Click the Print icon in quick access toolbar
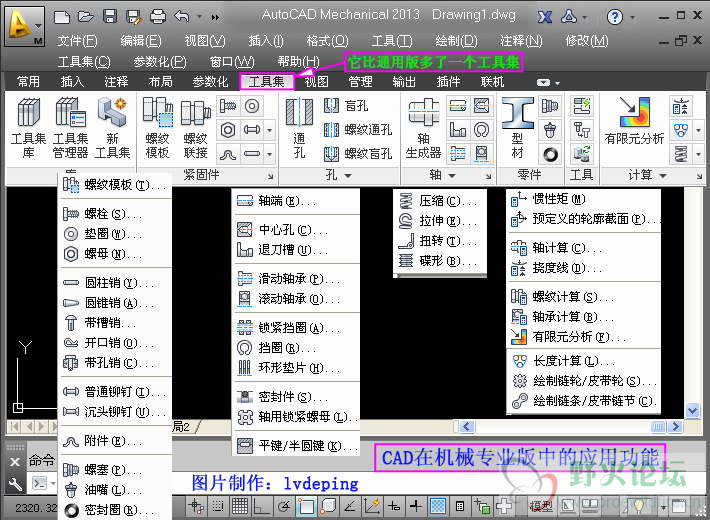 click(x=158, y=17)
